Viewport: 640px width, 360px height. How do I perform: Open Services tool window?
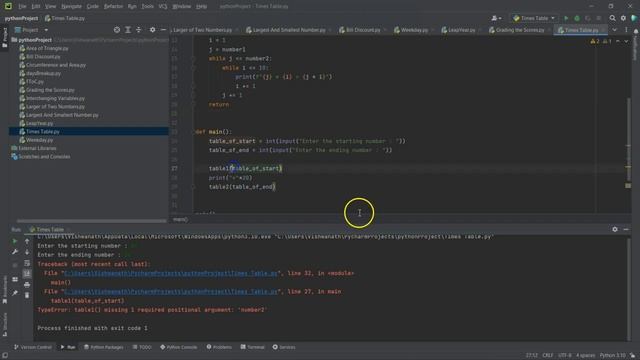284,347
